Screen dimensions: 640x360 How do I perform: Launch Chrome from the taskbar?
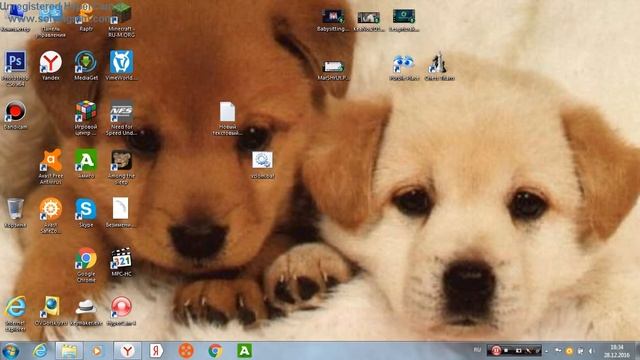[215, 351]
